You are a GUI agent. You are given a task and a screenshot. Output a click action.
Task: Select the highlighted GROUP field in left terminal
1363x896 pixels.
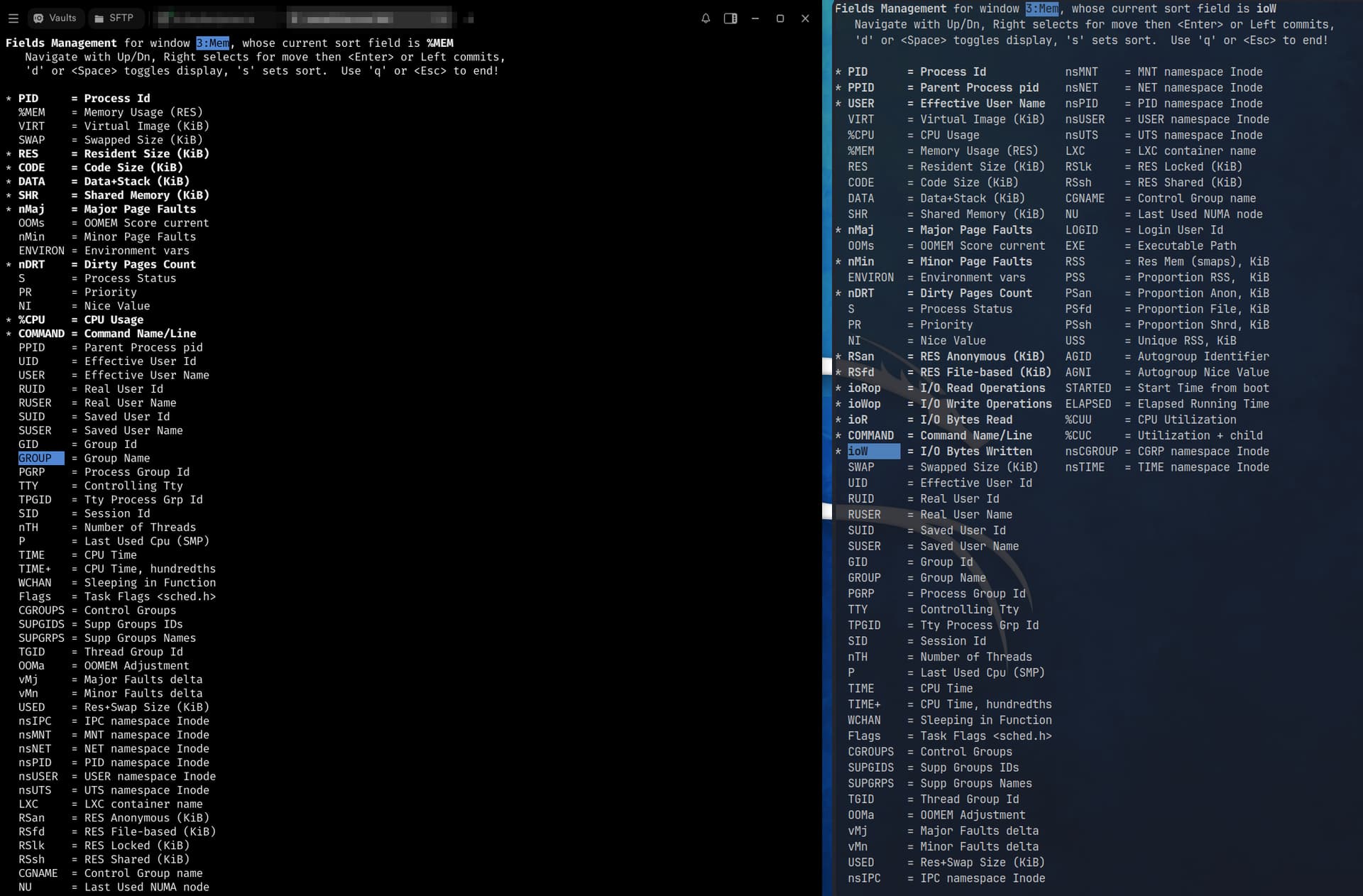(41, 458)
